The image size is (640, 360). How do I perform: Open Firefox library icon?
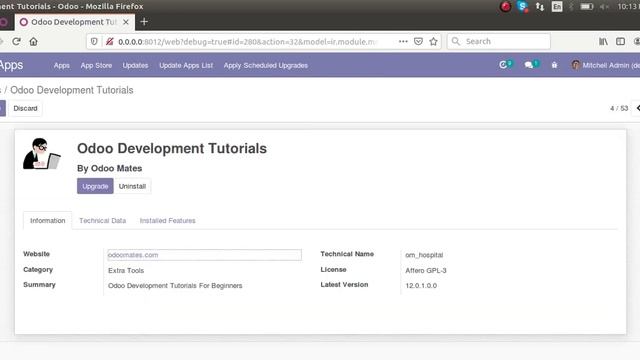603,42
